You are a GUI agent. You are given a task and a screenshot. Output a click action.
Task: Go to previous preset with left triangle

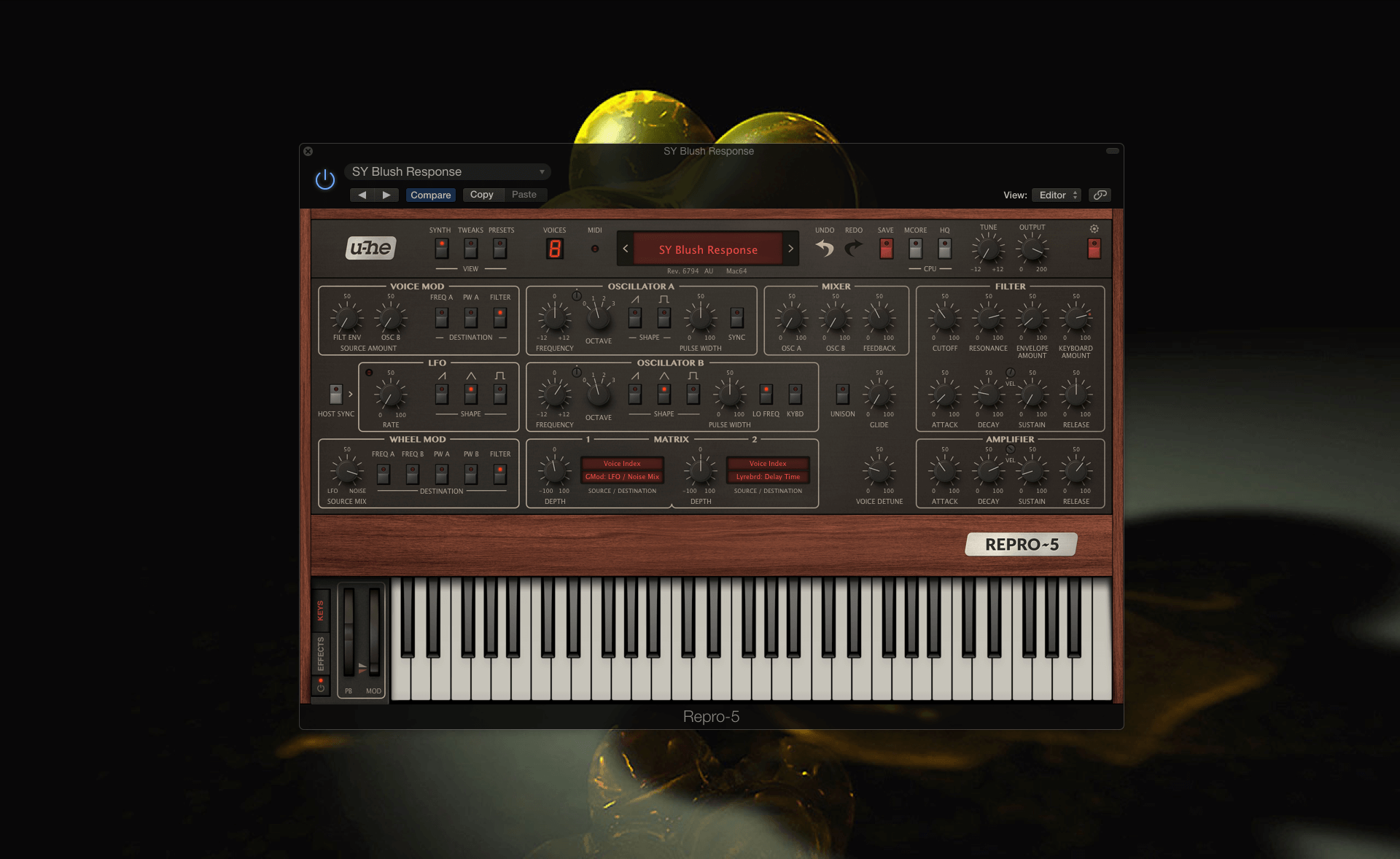coord(362,195)
